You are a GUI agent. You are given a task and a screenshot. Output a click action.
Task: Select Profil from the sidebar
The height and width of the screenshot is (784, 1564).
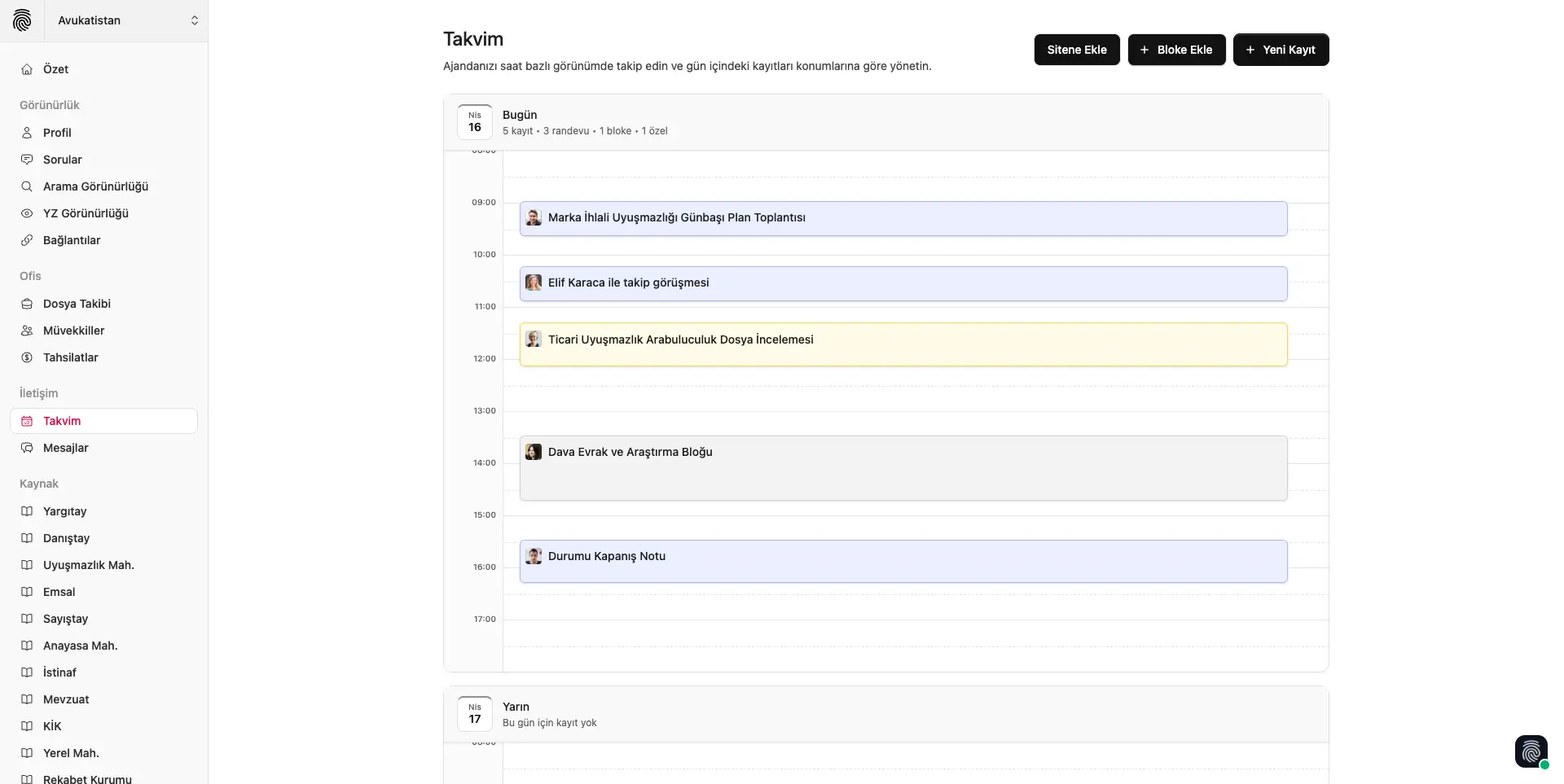click(57, 133)
